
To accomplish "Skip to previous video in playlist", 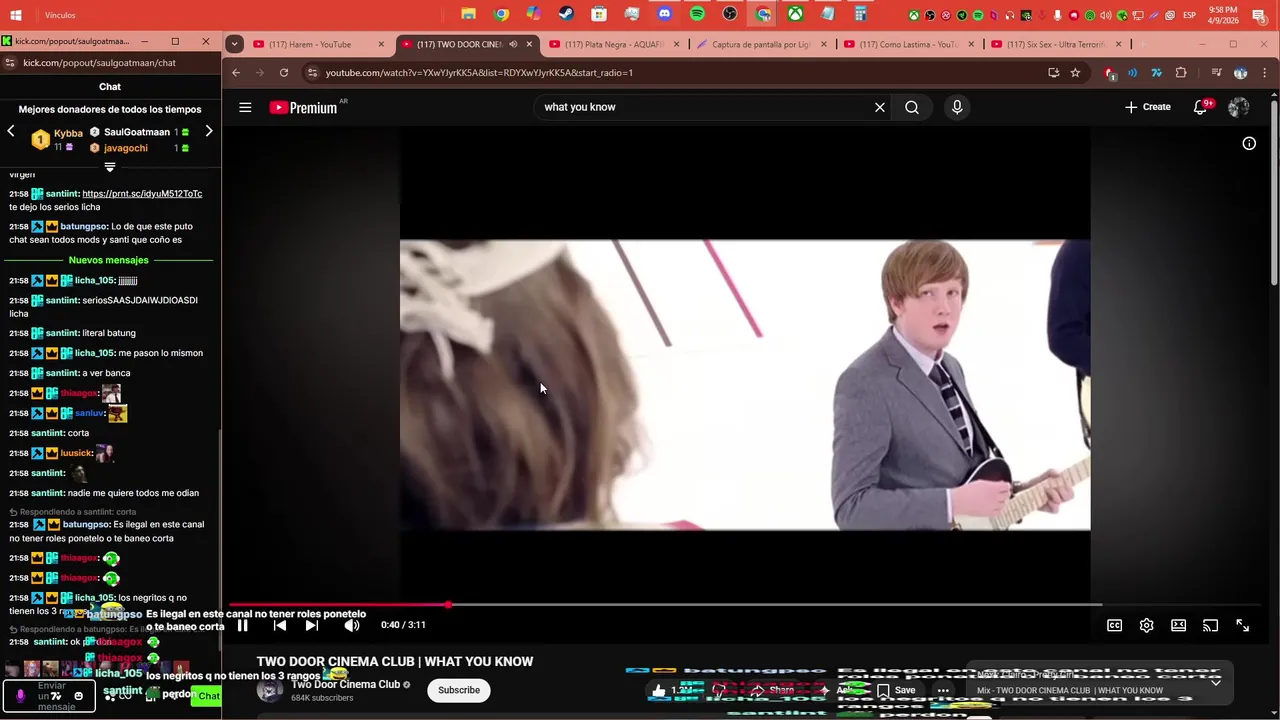I will 280,625.
